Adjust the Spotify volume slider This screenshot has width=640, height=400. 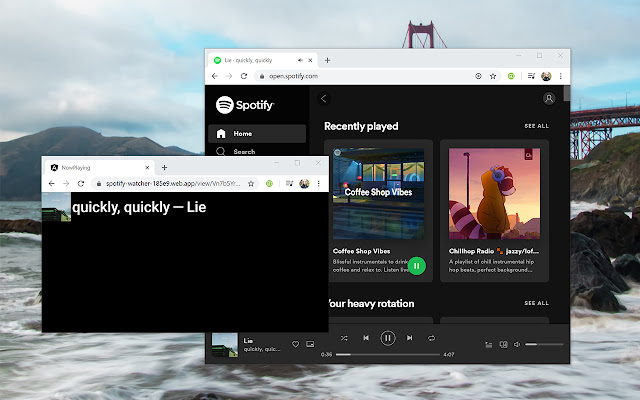pyautogui.click(x=544, y=344)
